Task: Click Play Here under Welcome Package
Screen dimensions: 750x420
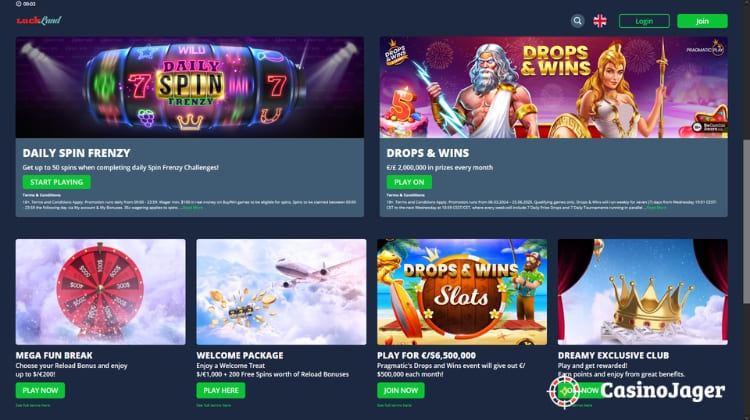Action: [x=221, y=390]
